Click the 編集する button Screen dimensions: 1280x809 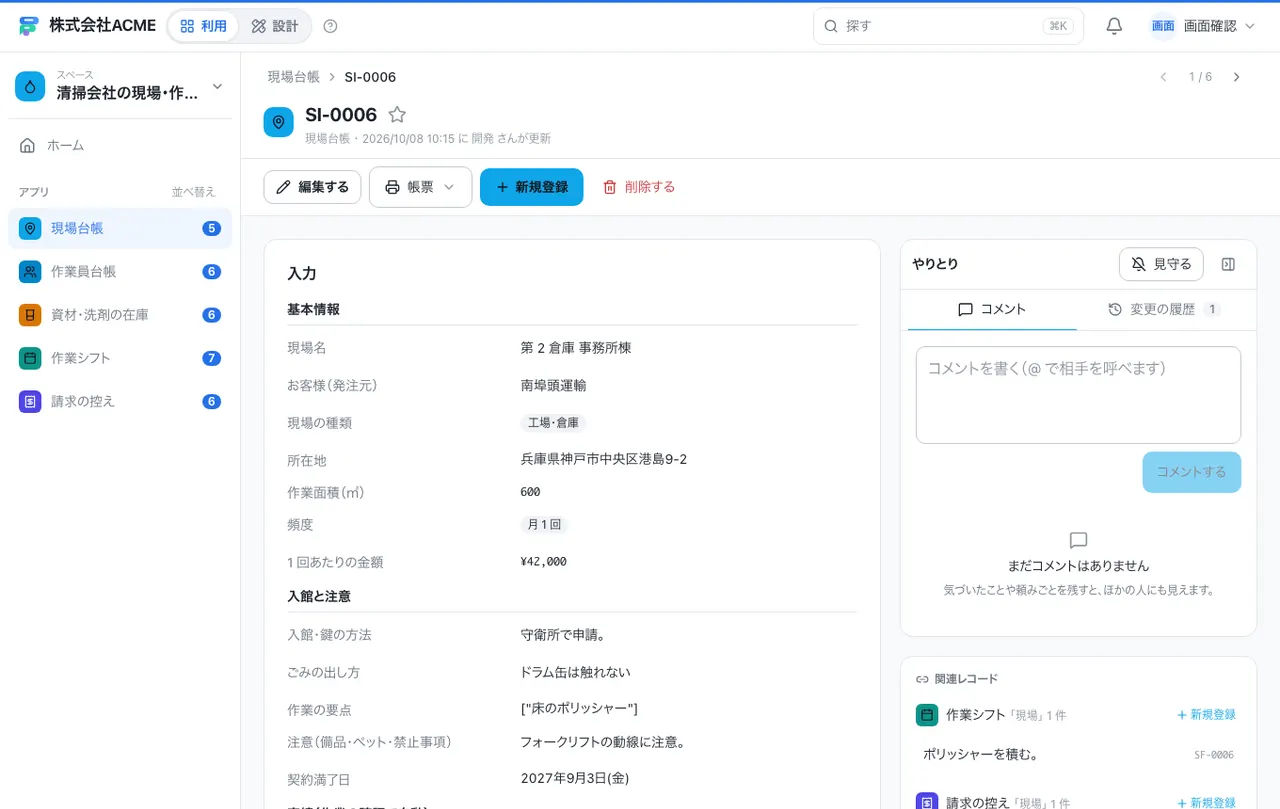312,187
